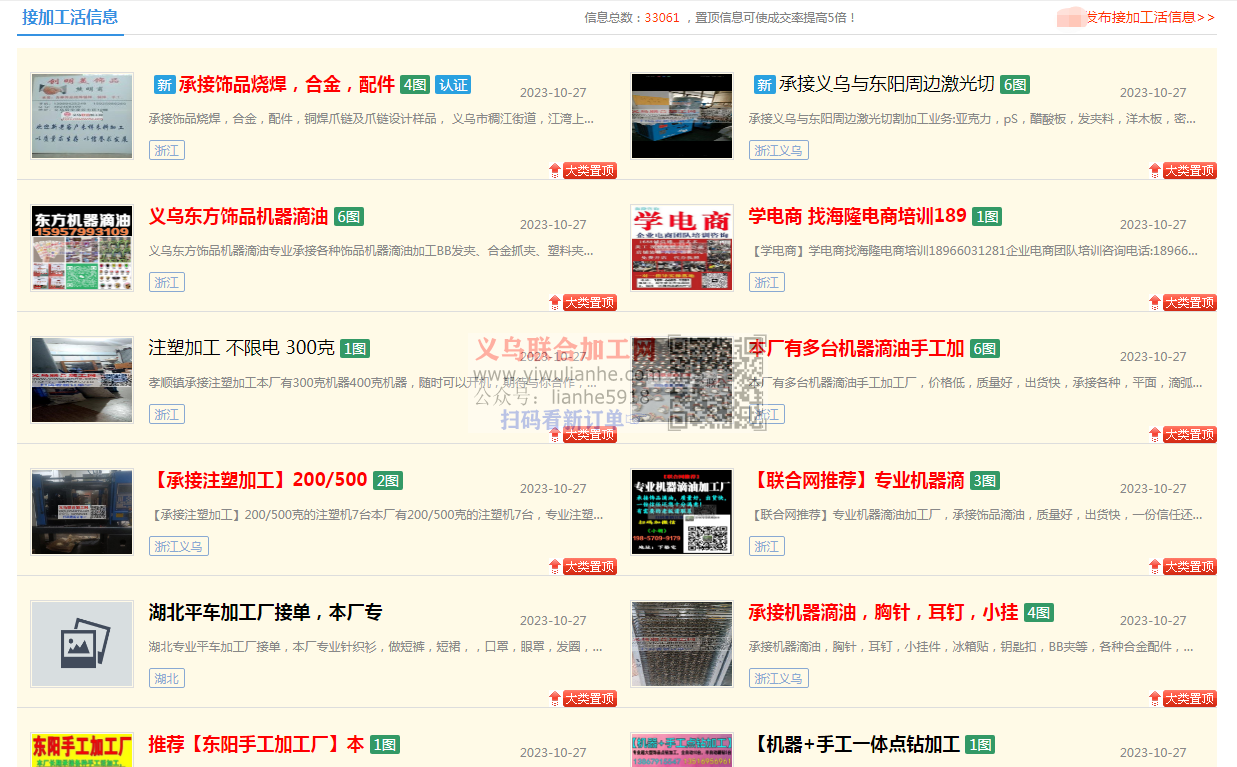Click thumbnail of 承接饰品烧焊 listing
This screenshot has width=1237, height=767.
point(82,115)
